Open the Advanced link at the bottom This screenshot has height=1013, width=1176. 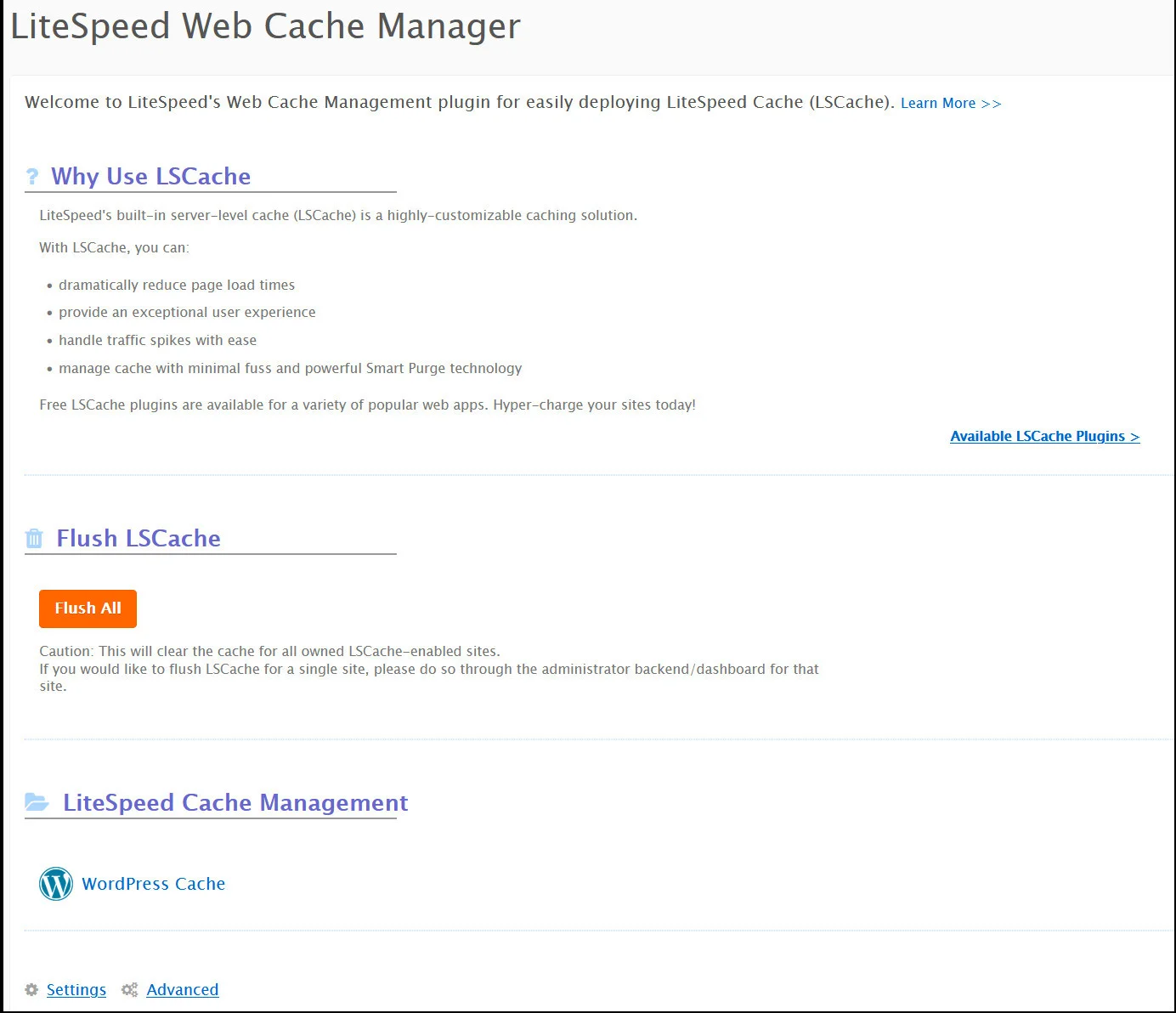(182, 990)
